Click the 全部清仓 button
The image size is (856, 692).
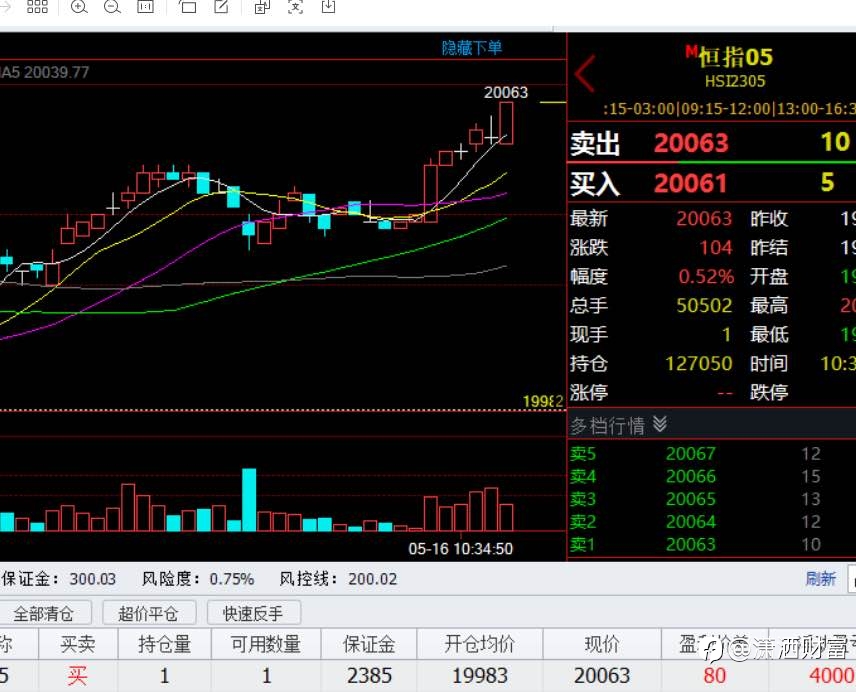[x=44, y=614]
